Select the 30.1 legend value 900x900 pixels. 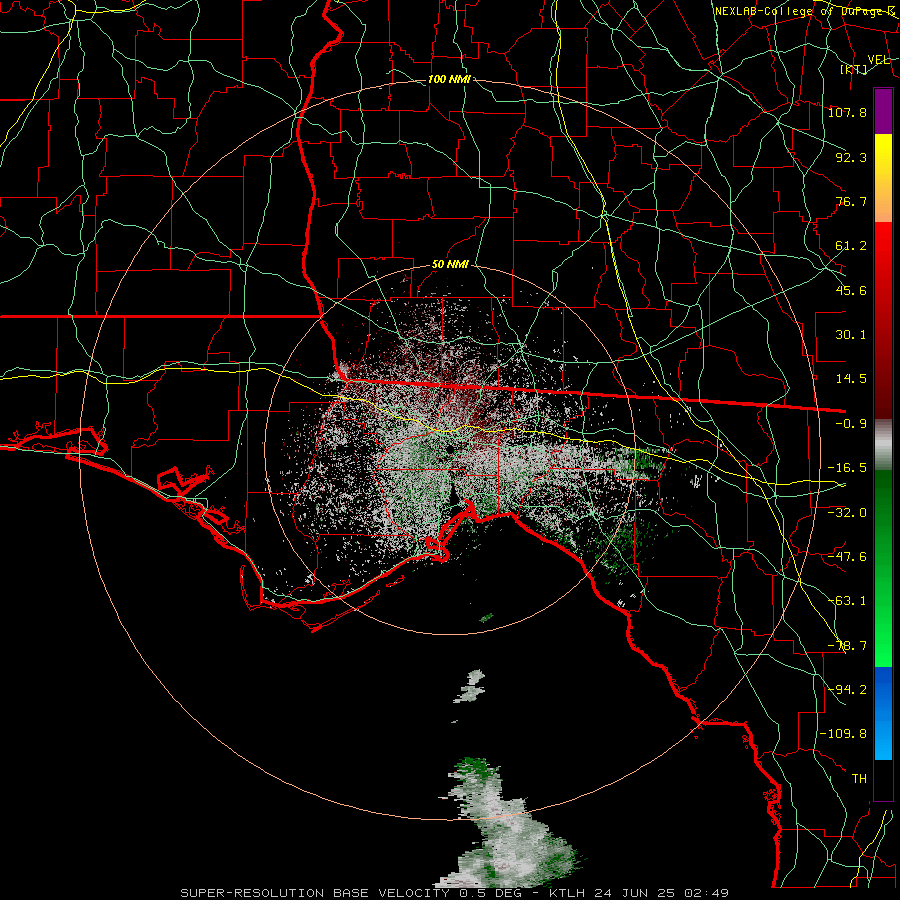(x=851, y=335)
